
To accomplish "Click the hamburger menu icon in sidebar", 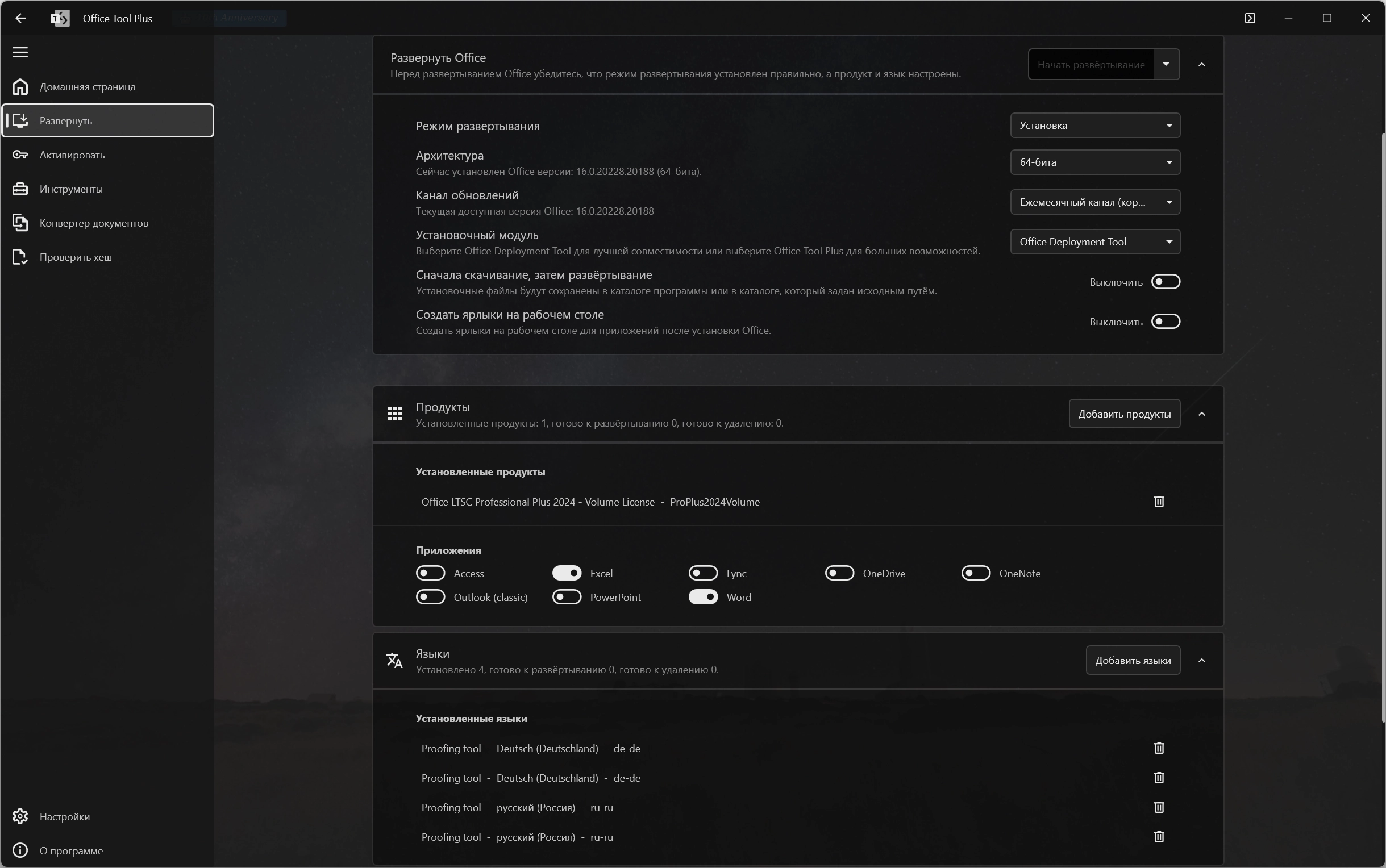I will [20, 52].
